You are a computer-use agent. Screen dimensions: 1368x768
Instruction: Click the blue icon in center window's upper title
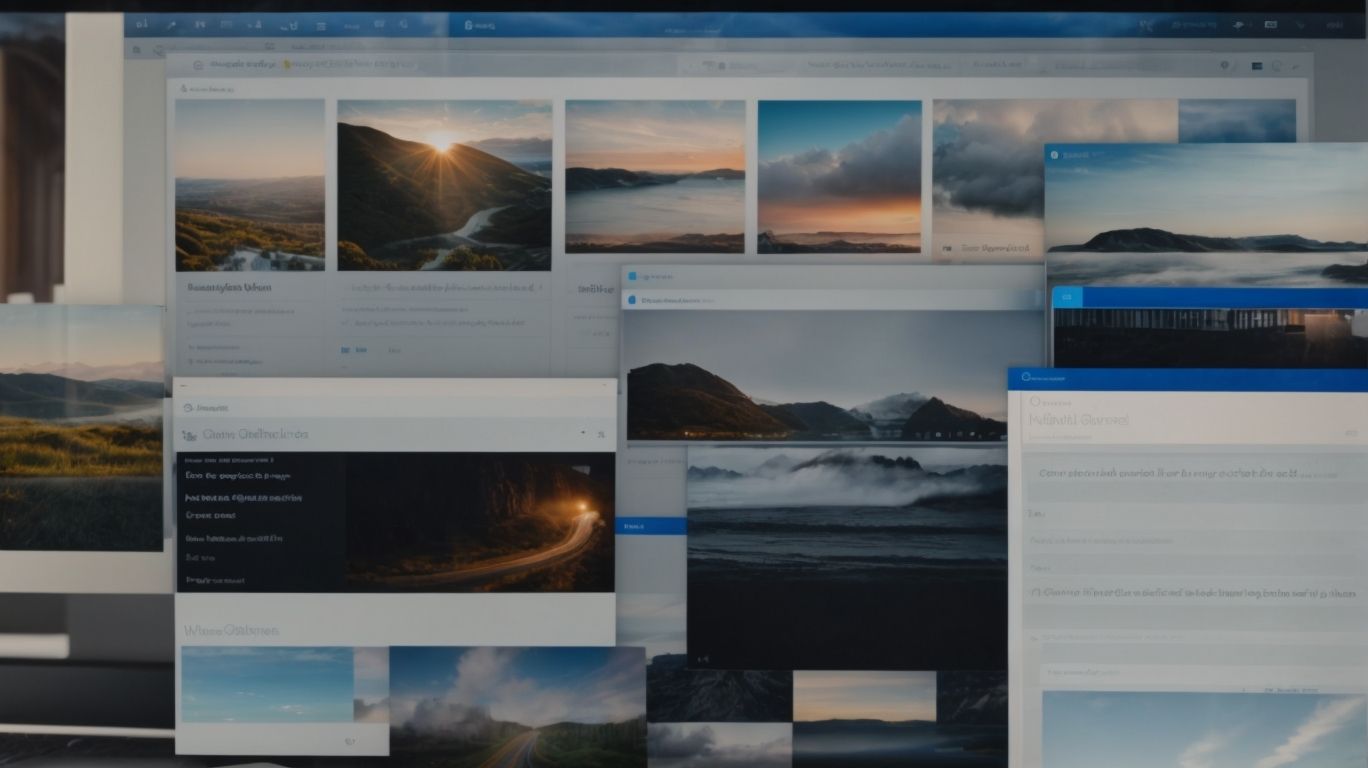tap(631, 275)
